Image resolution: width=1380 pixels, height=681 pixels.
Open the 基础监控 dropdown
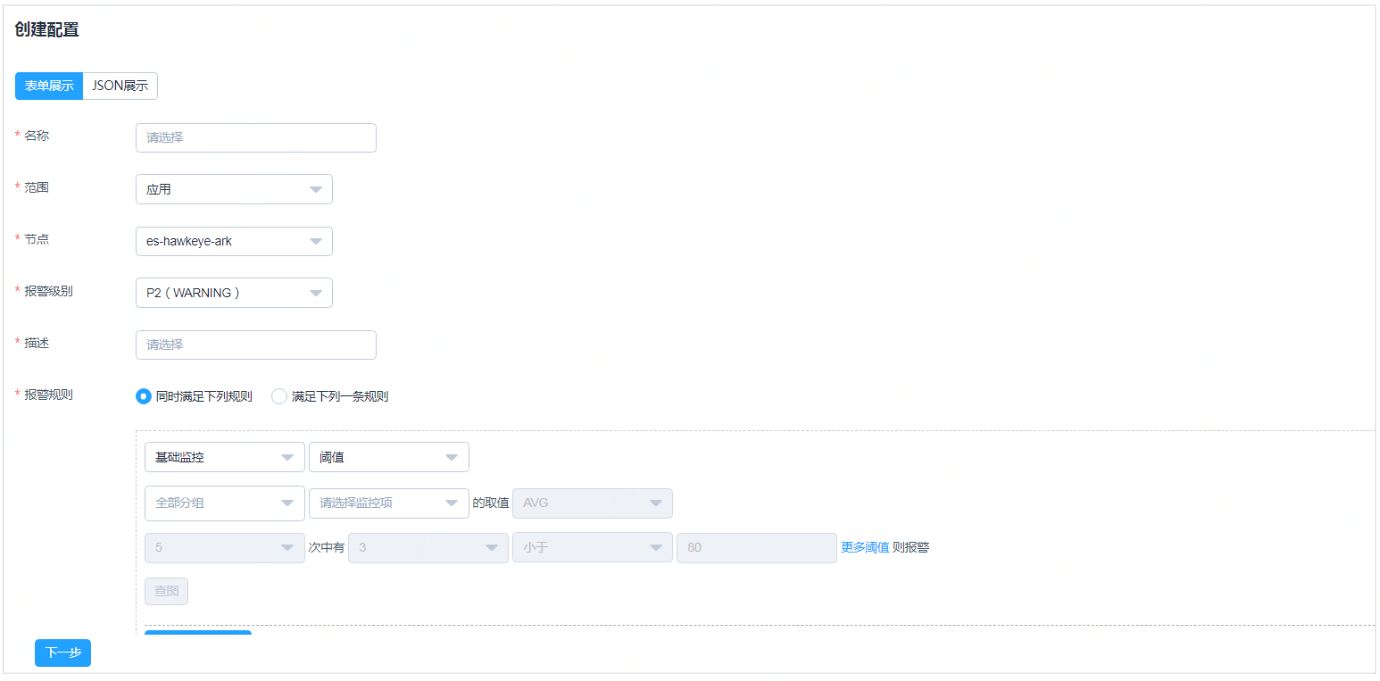[224, 457]
